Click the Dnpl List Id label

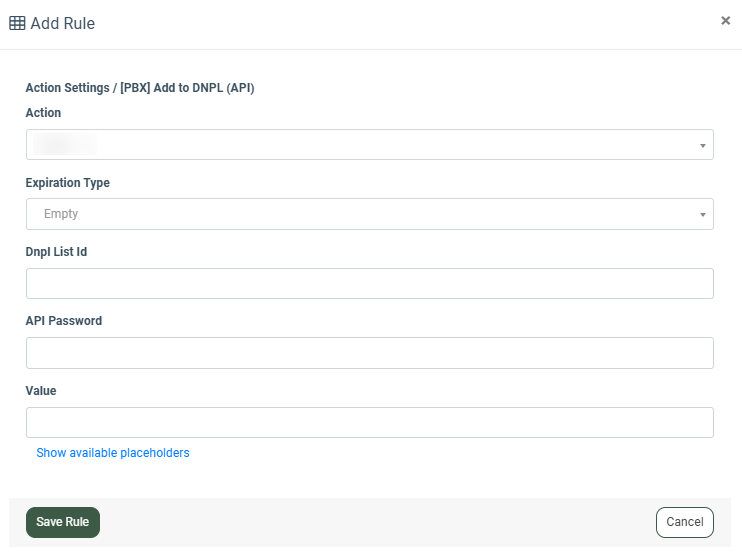[56, 252]
